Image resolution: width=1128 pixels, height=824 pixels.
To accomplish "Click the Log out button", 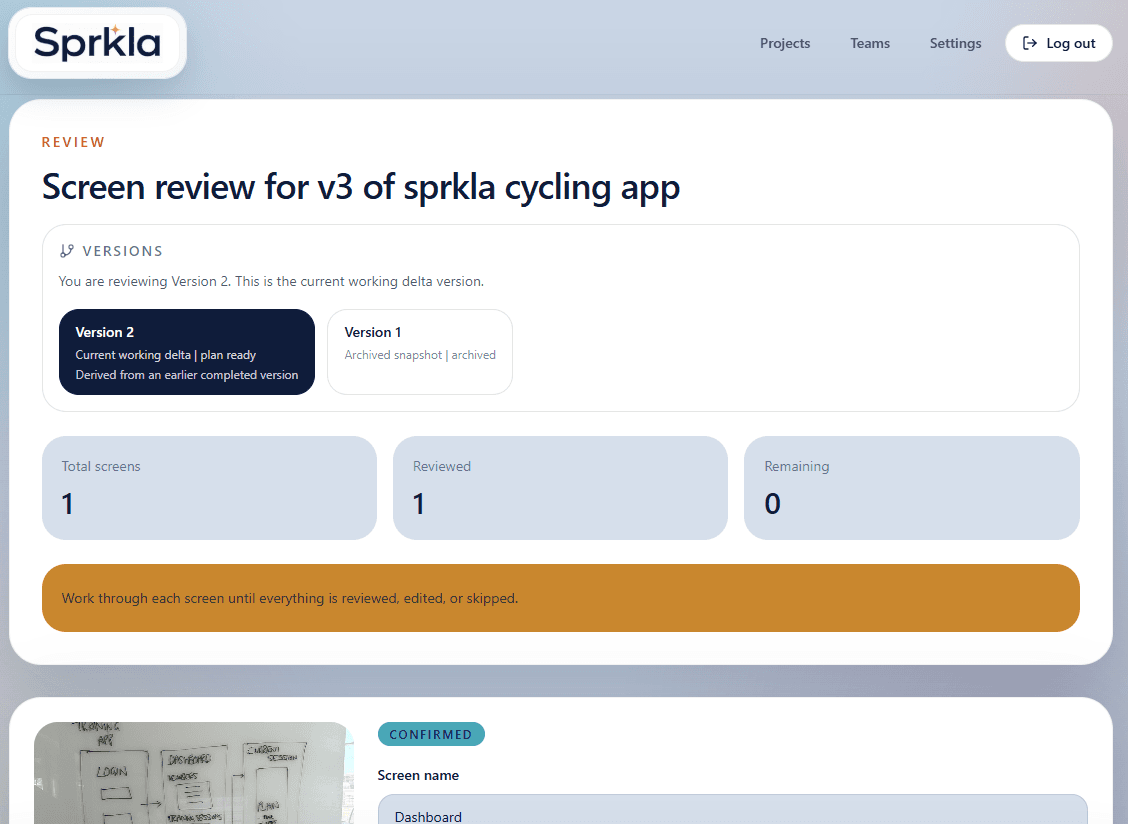I will coord(1059,43).
